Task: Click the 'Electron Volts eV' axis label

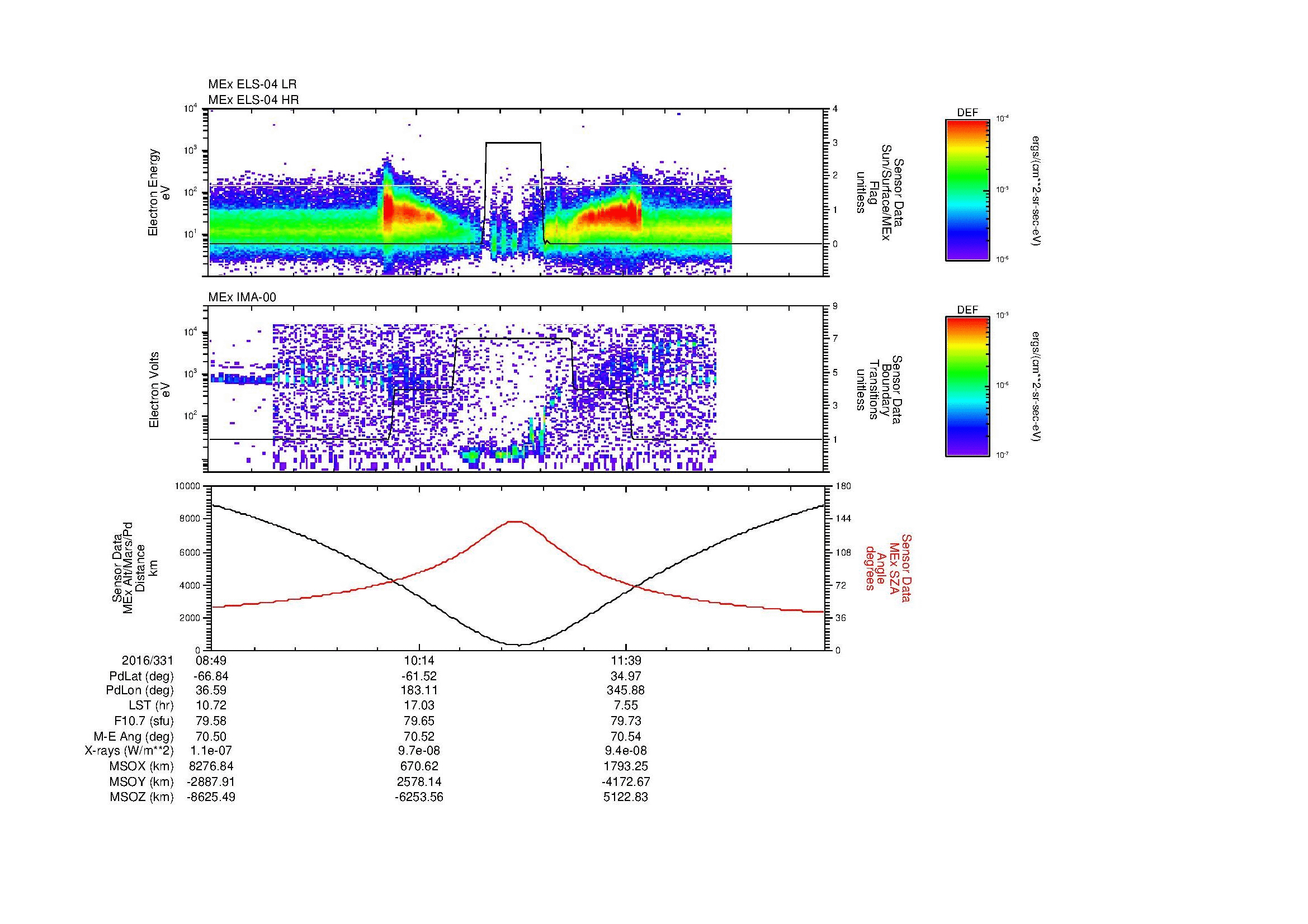Action: (159, 390)
